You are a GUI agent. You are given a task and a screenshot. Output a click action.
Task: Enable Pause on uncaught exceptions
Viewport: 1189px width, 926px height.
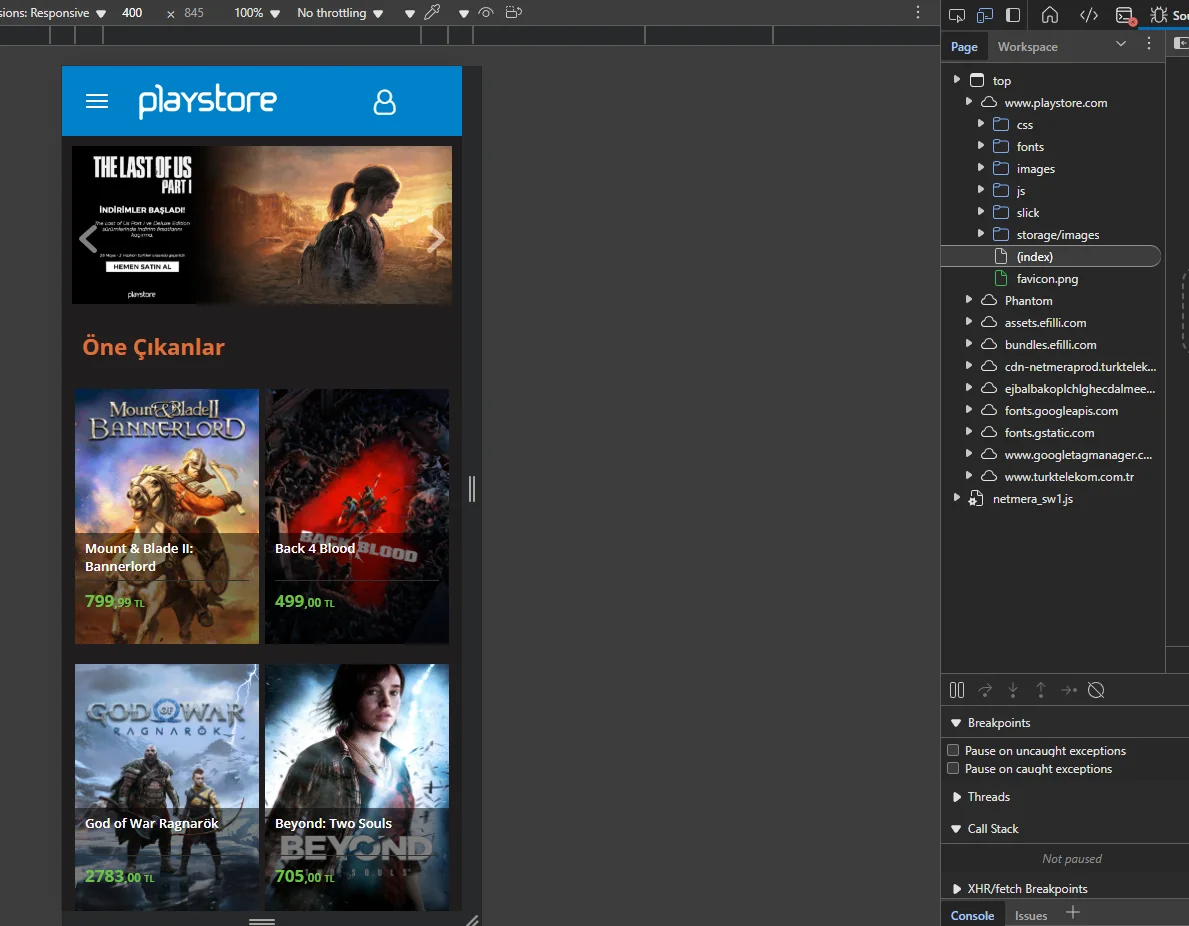coord(953,751)
